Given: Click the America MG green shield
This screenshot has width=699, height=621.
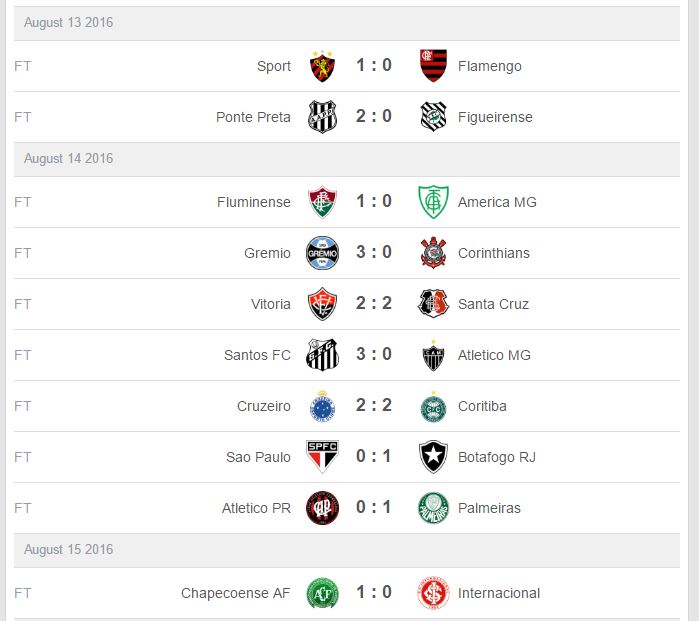Looking at the screenshot, I should tap(433, 202).
